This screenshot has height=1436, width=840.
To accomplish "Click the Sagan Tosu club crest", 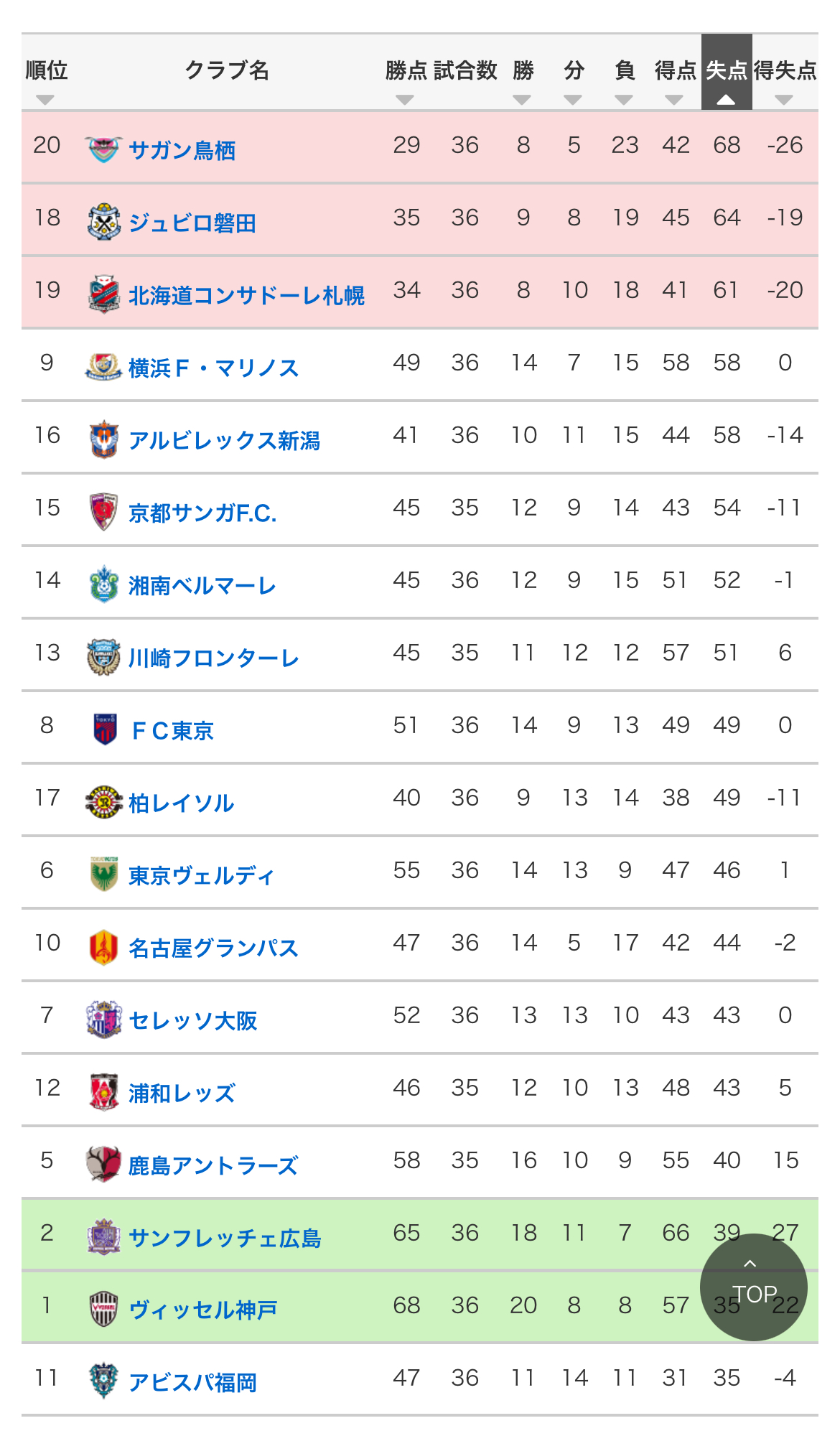I will [x=103, y=149].
